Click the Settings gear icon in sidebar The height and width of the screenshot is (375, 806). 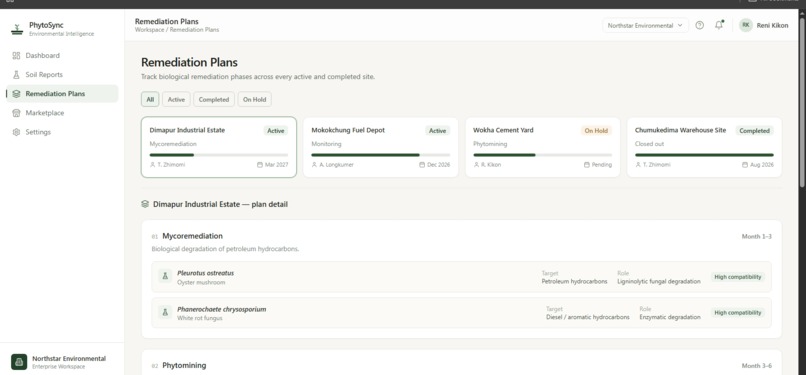(x=16, y=132)
